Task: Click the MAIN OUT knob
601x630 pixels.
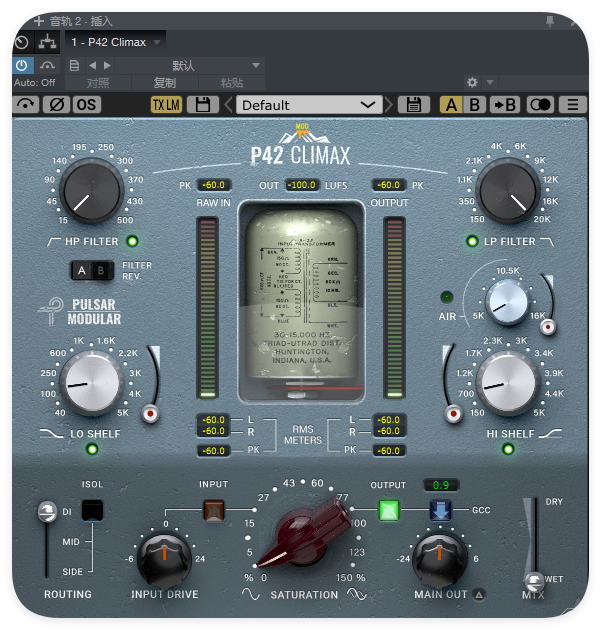Action: tap(440, 560)
